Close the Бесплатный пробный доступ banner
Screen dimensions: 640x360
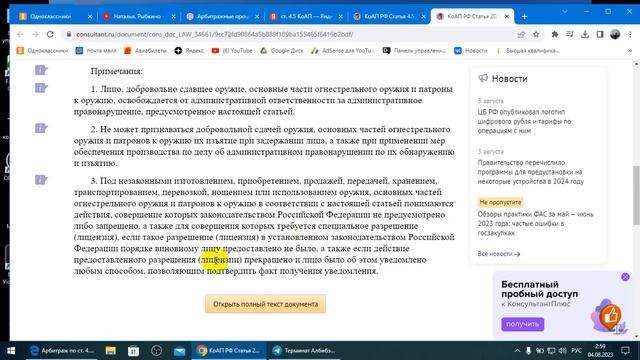(625, 277)
